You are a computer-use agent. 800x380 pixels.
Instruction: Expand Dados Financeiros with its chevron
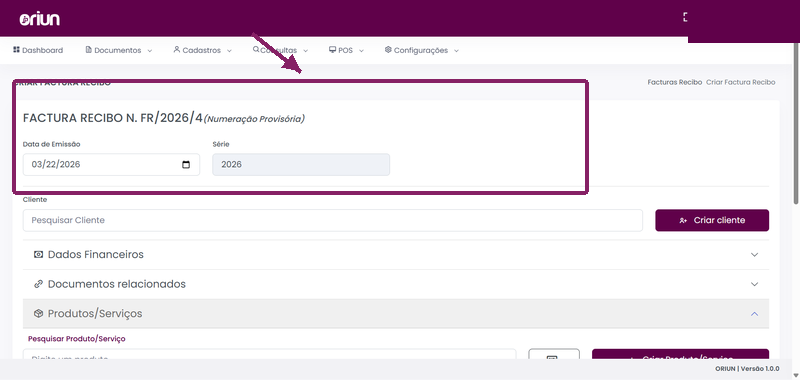(755, 255)
